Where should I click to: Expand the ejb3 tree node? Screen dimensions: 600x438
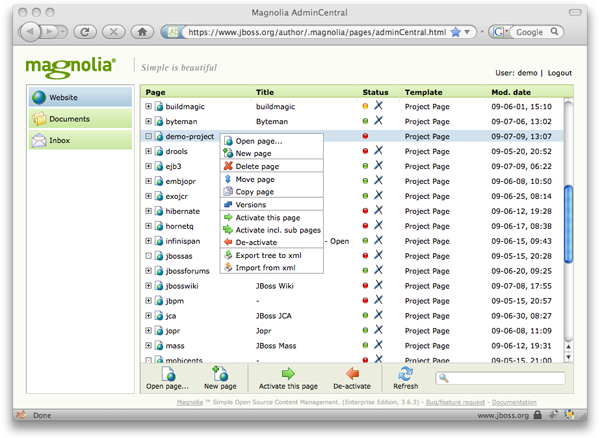pyautogui.click(x=148, y=166)
